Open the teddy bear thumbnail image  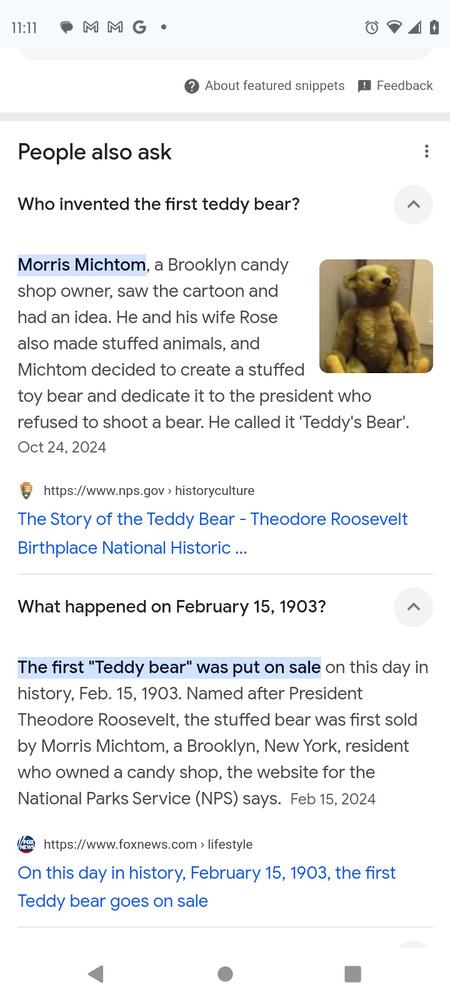[x=376, y=316]
